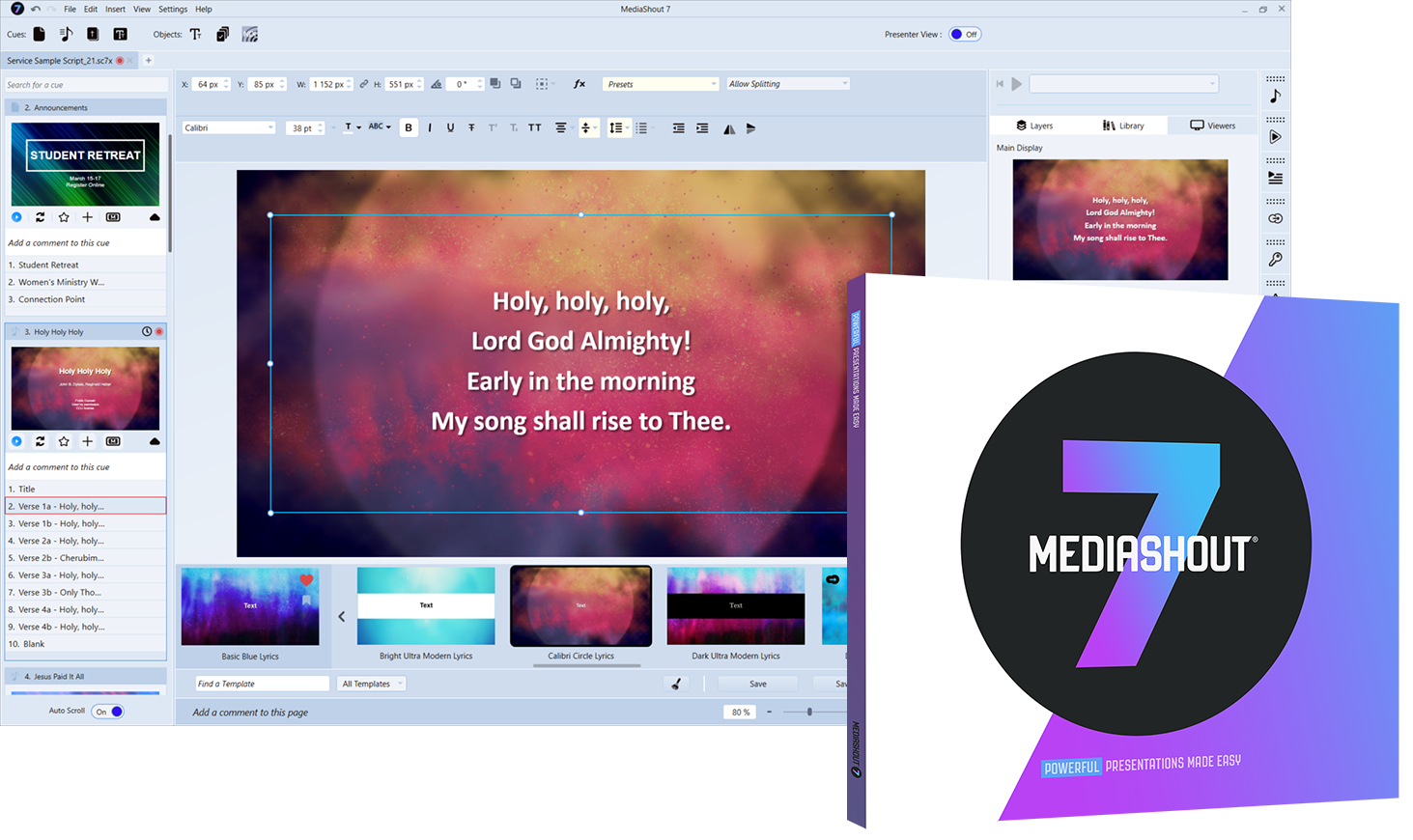
Task: Open the Presets dropdown
Action: [x=662, y=84]
